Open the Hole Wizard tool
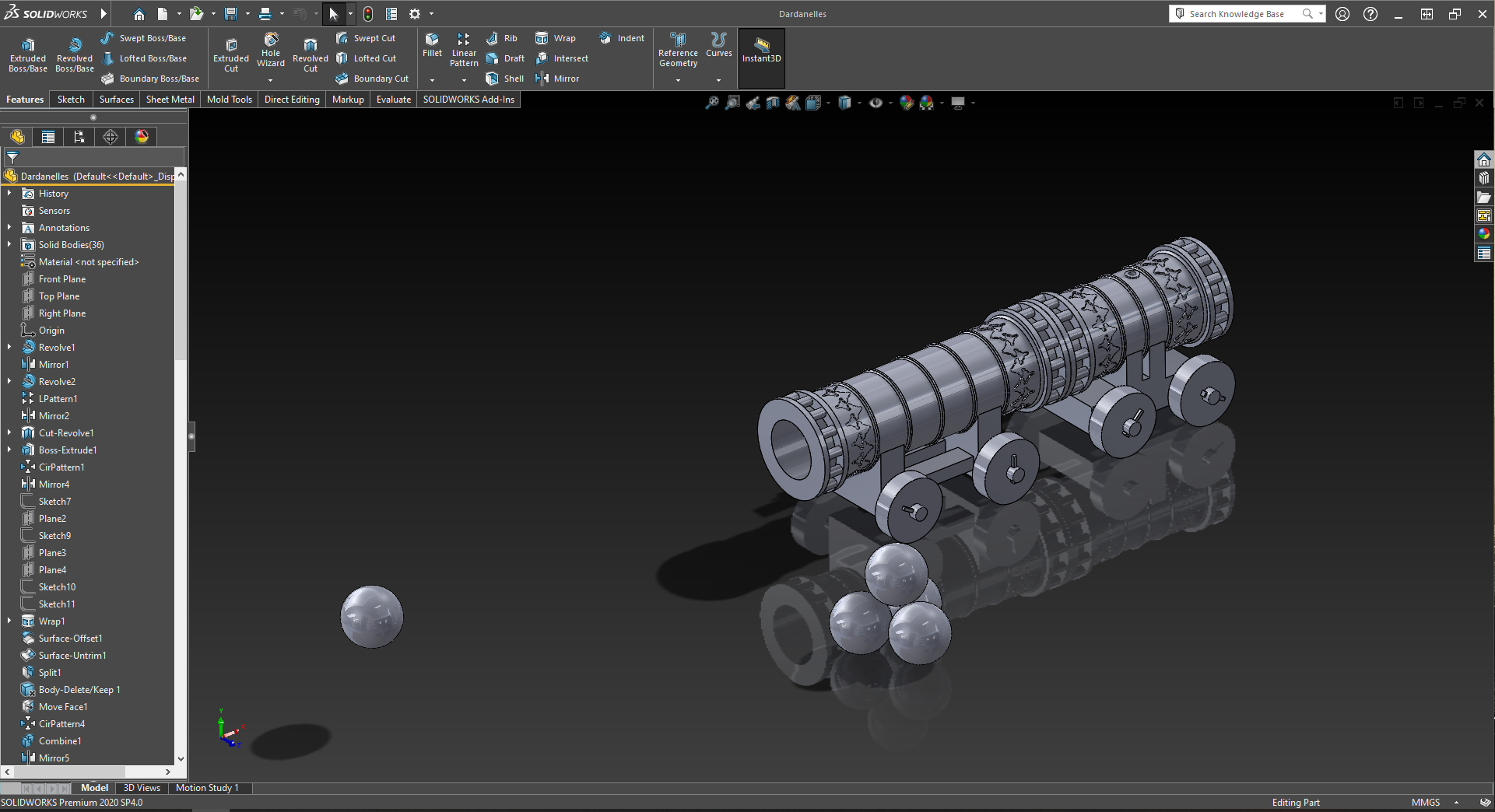The width and height of the screenshot is (1495, 812). point(271,50)
